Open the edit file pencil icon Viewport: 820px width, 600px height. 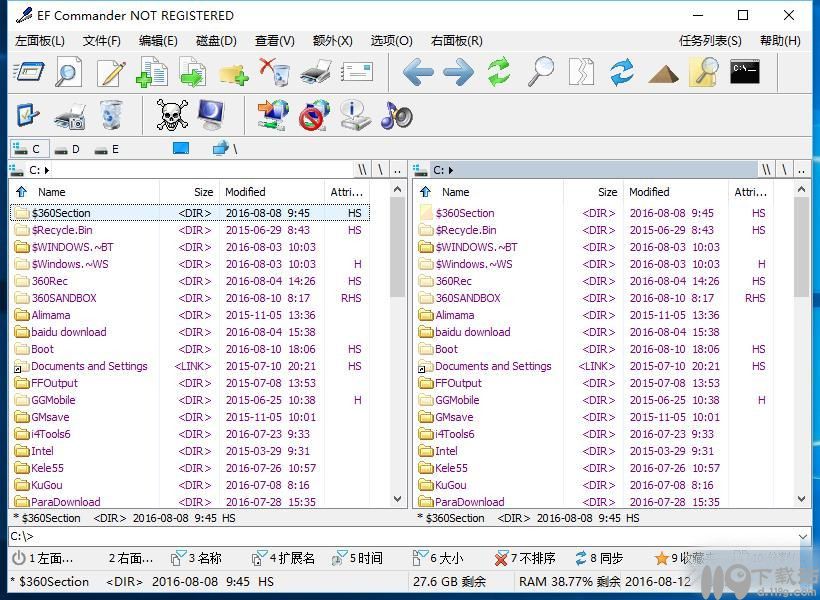(x=111, y=72)
